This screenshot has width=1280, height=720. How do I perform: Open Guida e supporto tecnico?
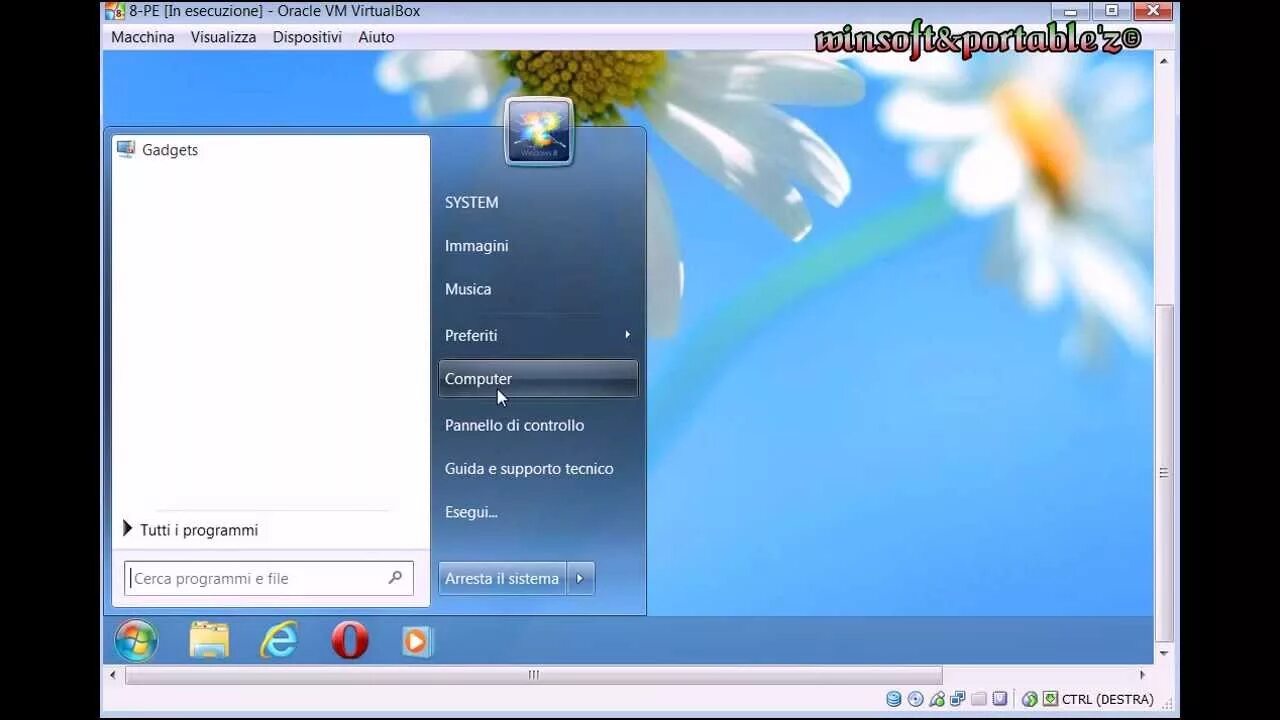point(529,469)
